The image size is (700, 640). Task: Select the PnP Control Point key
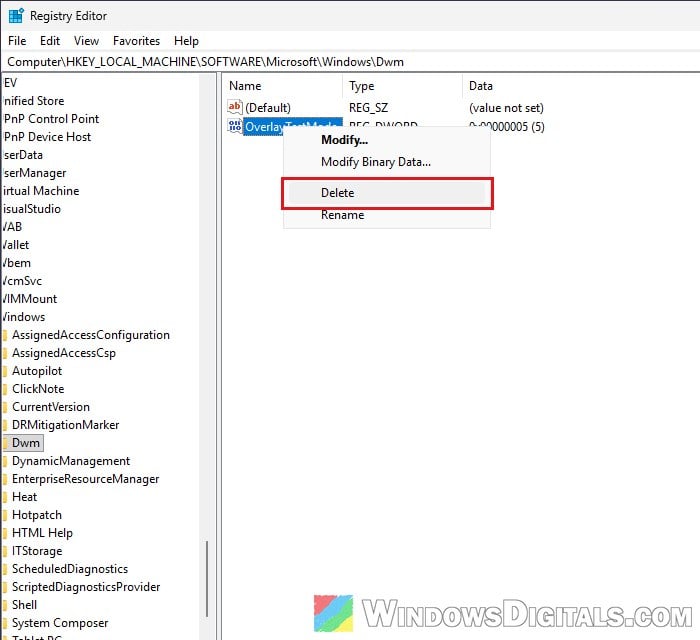click(x=51, y=119)
